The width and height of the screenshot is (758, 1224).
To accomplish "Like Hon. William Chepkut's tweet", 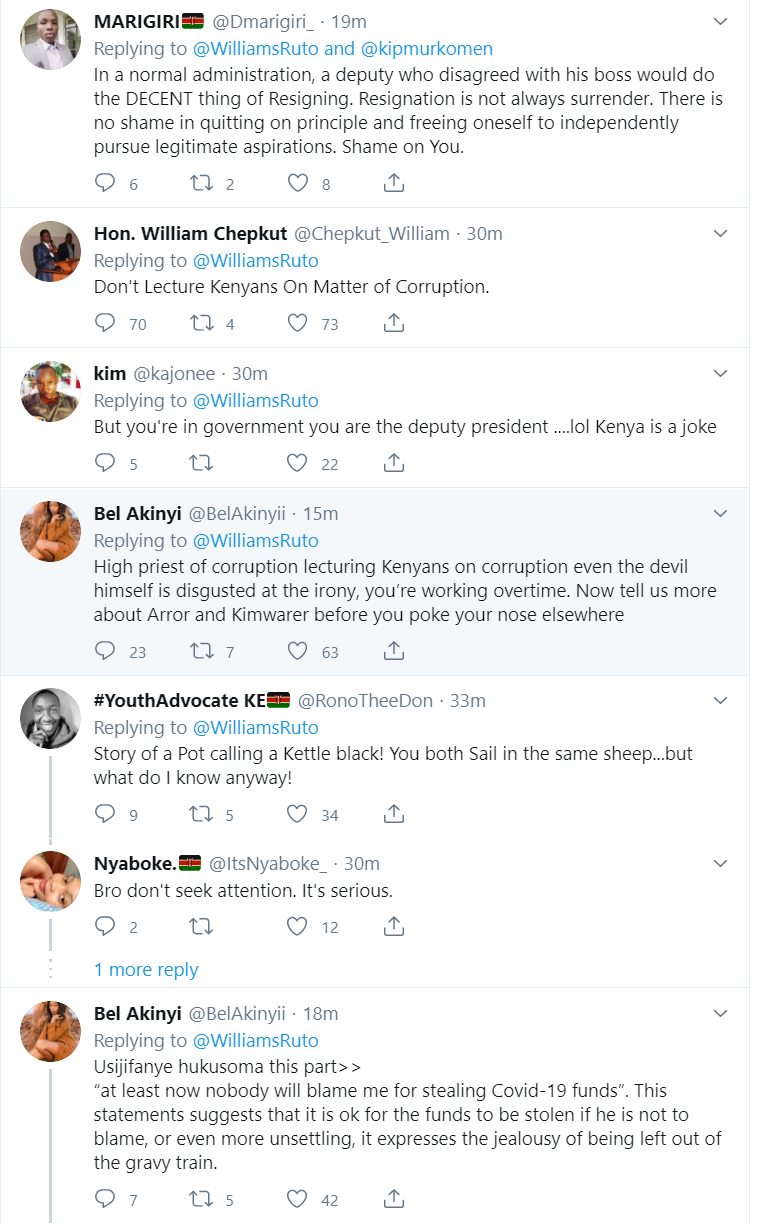I will (297, 323).
